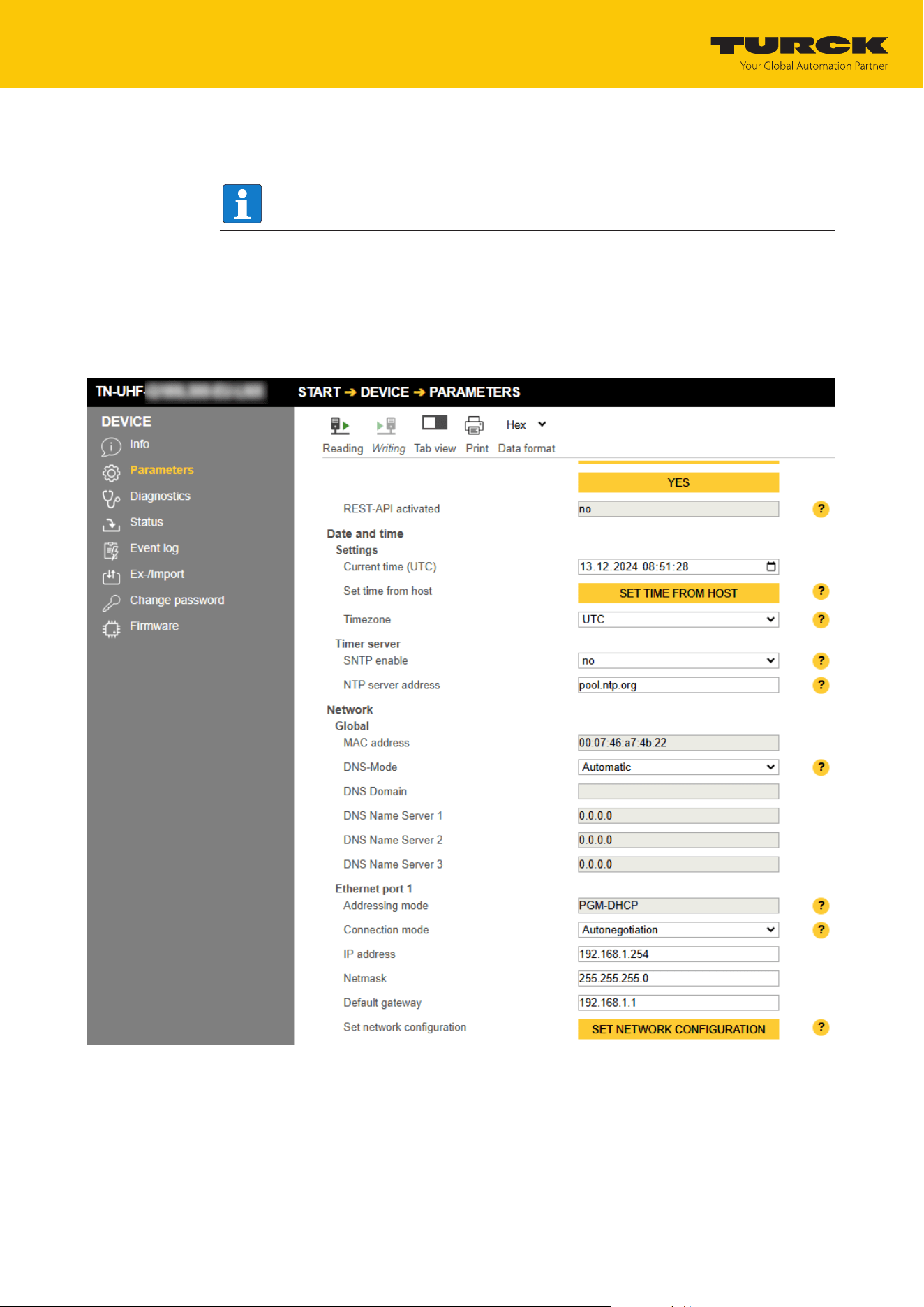
Task: Click the help icon for Connection mode
Action: tap(821, 930)
